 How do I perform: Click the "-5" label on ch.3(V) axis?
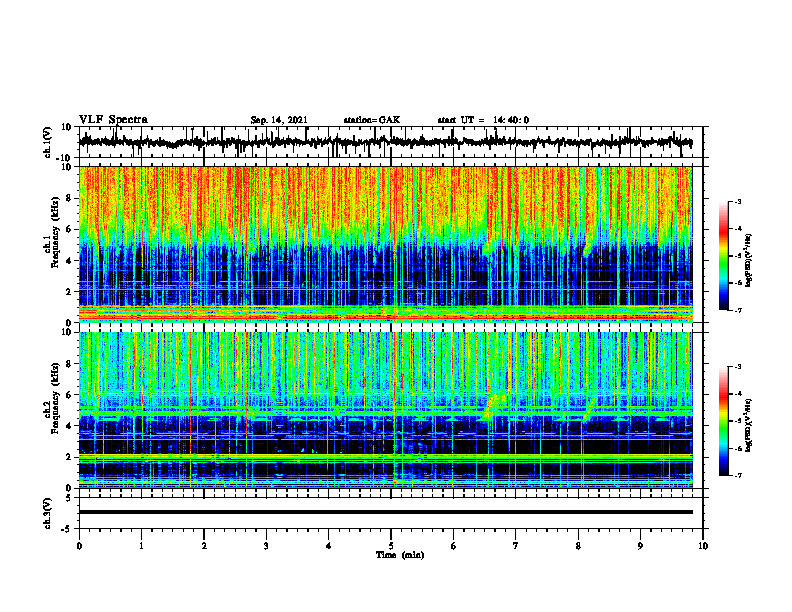coord(67,529)
